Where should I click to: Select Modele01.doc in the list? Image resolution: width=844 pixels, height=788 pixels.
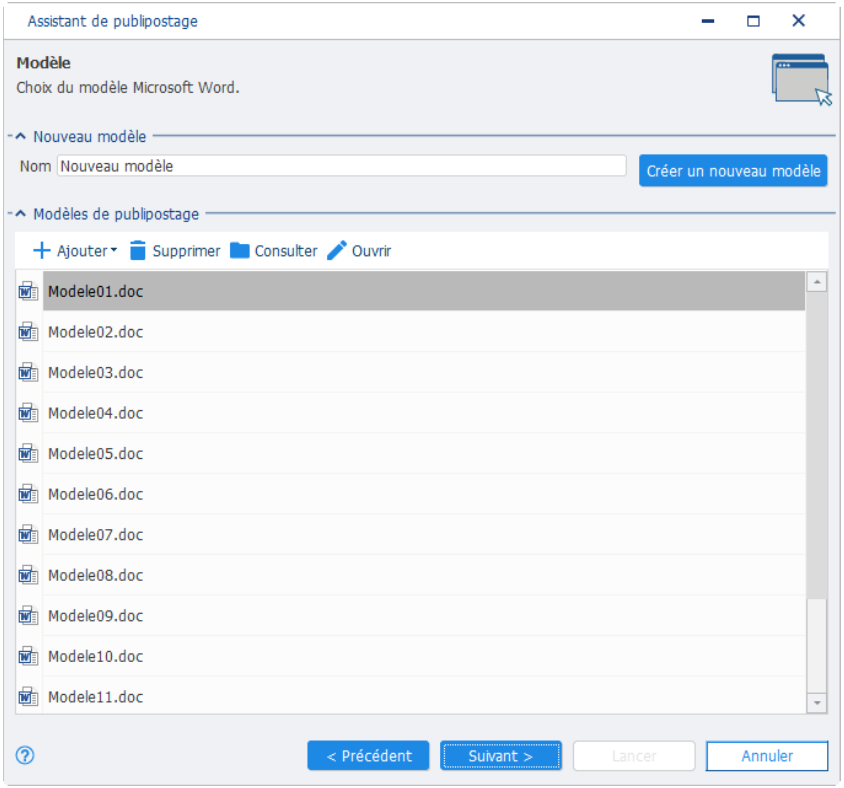(424, 291)
